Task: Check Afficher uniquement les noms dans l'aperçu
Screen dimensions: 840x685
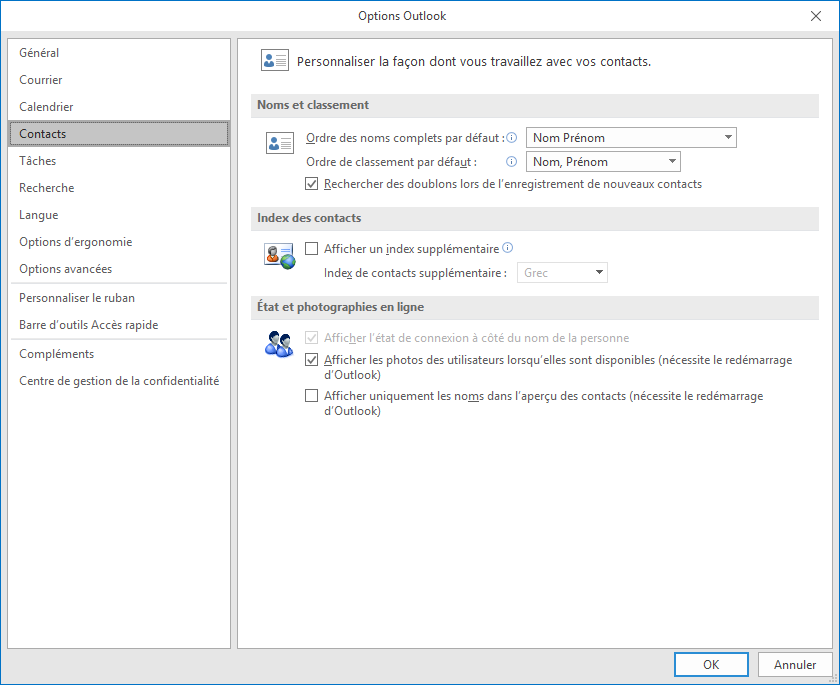Action: click(311, 396)
